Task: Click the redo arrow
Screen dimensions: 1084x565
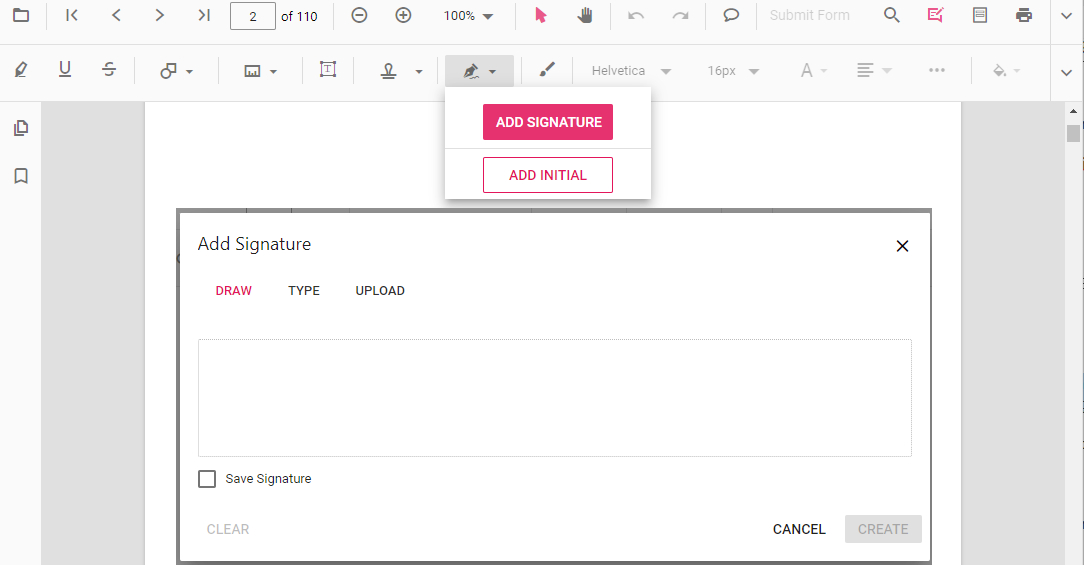Action: [680, 15]
